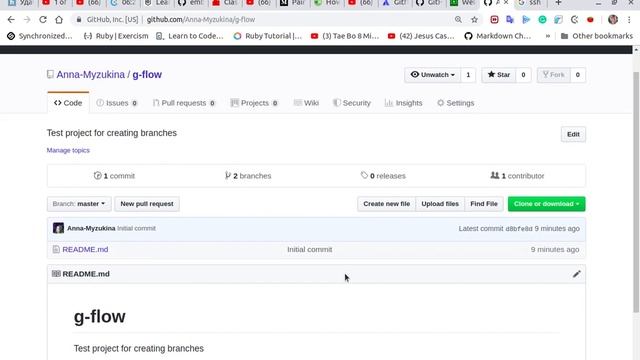Open the README.md file in the list
This screenshot has width=640, height=360.
coord(85,249)
